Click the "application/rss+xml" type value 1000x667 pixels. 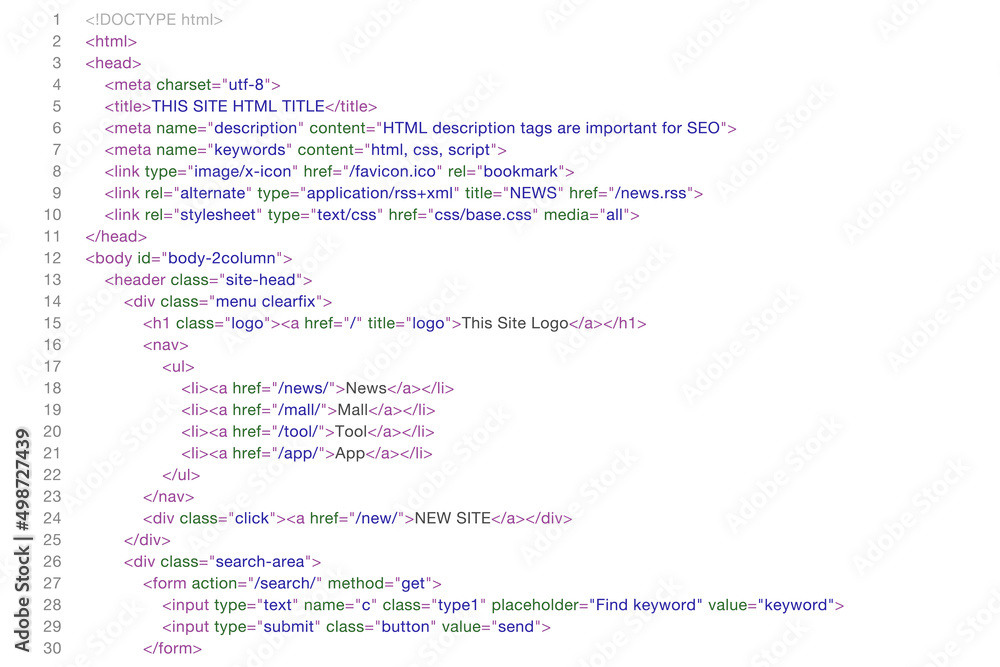pyautogui.click(x=379, y=193)
